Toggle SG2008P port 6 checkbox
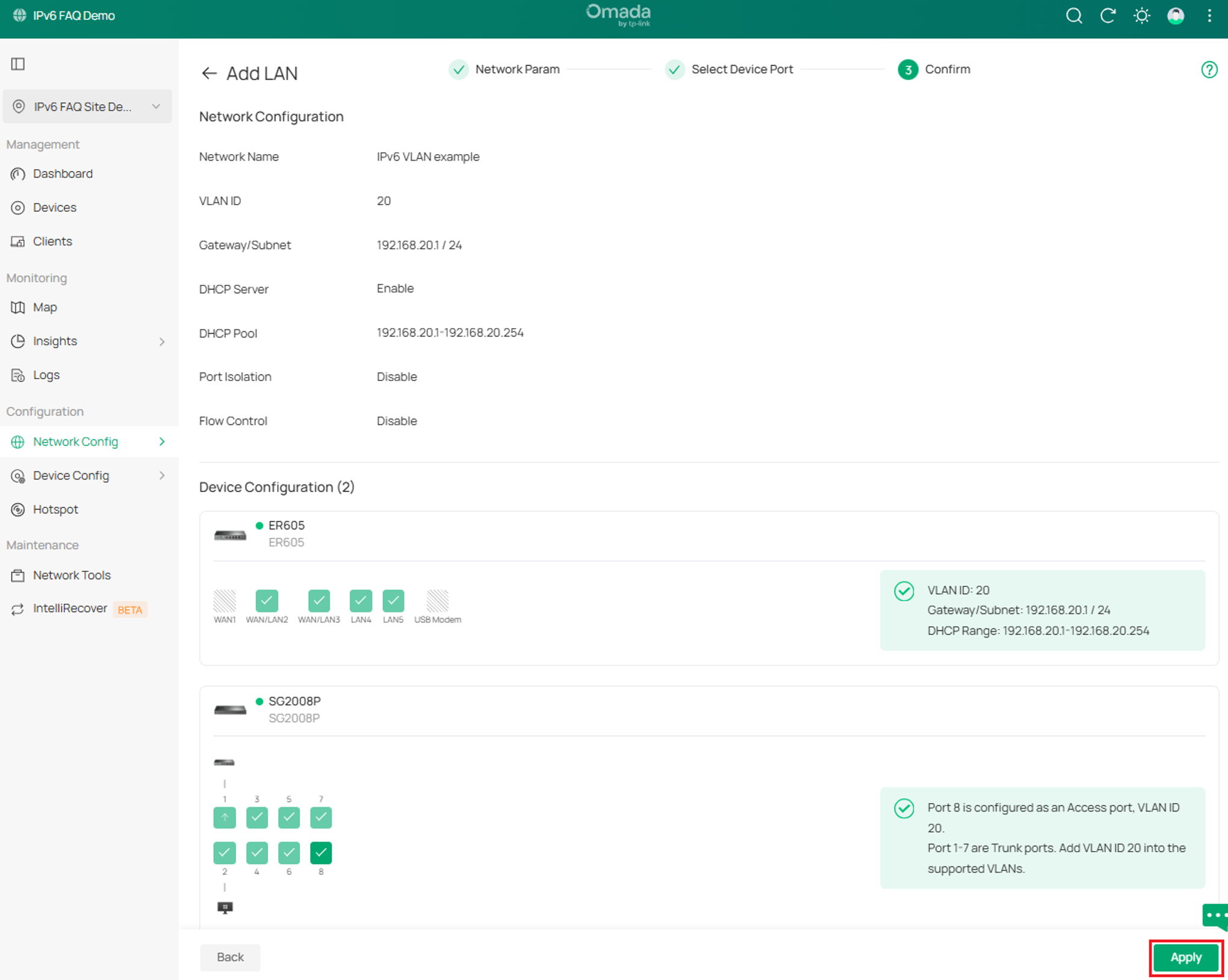Viewport: 1228px width, 980px height. click(289, 852)
